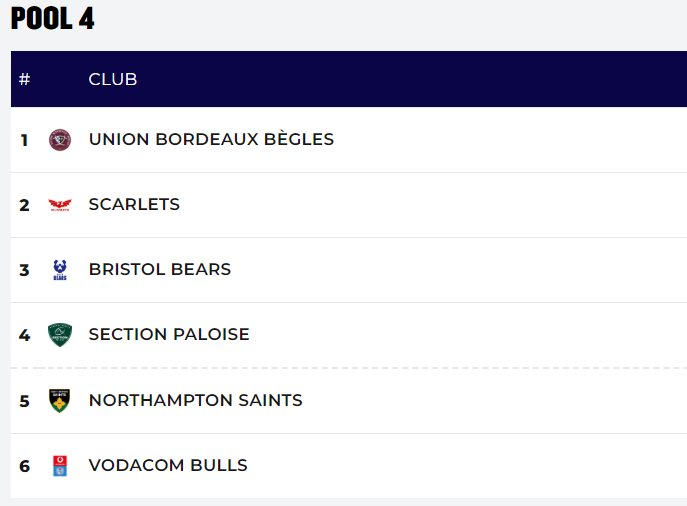Image resolution: width=687 pixels, height=506 pixels.
Task: Click the Scarlets red dragon logo
Action: pyautogui.click(x=60, y=205)
